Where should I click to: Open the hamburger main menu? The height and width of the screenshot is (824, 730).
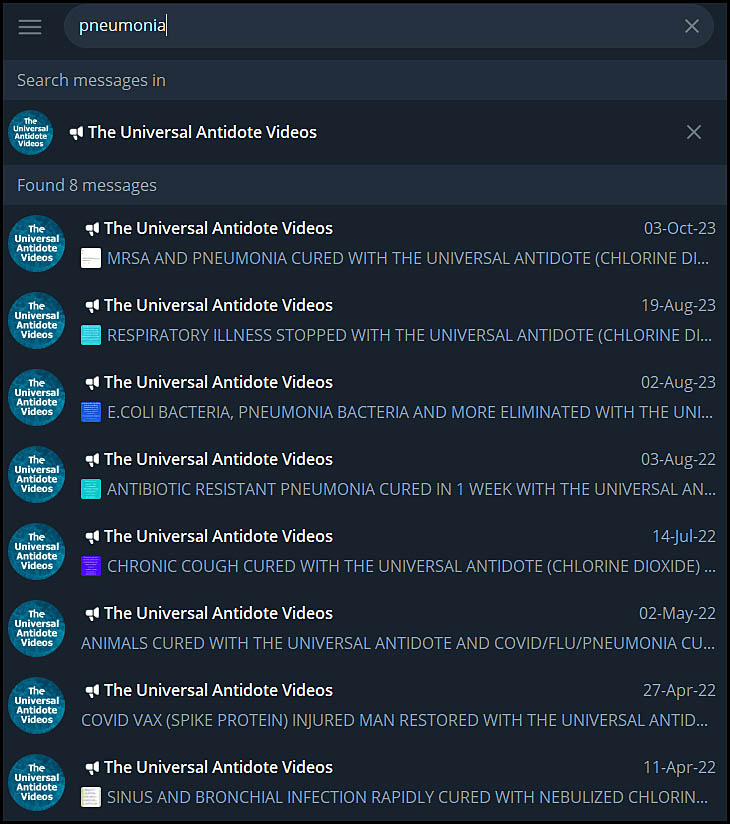pyautogui.click(x=30, y=26)
